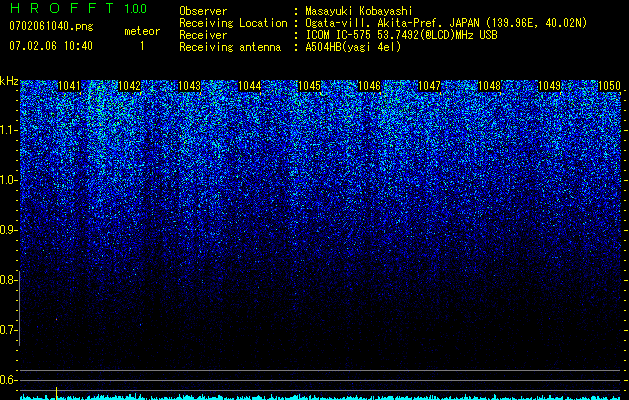This screenshot has width=629, height=400.
Task: Click the 1042 time marker
Action: coord(130,86)
